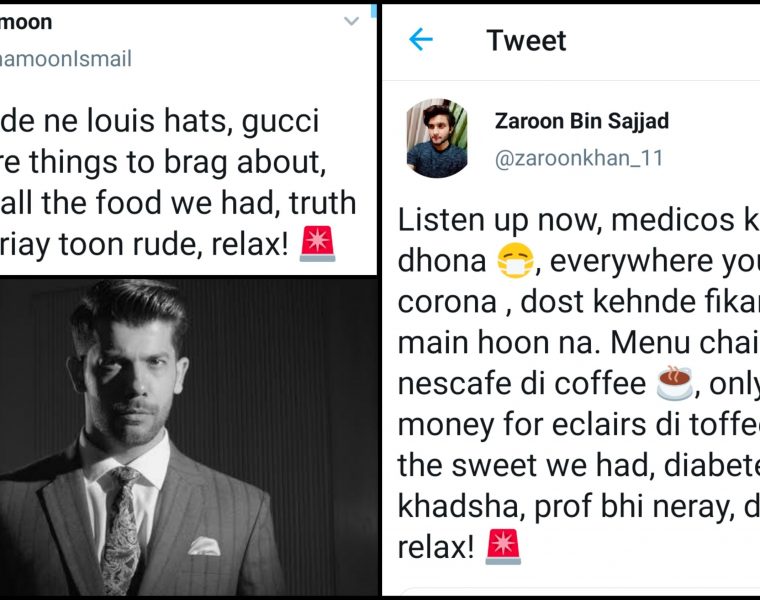Open the @zaroonkhan_11 handle link
The height and width of the screenshot is (600, 760).
(x=579, y=159)
